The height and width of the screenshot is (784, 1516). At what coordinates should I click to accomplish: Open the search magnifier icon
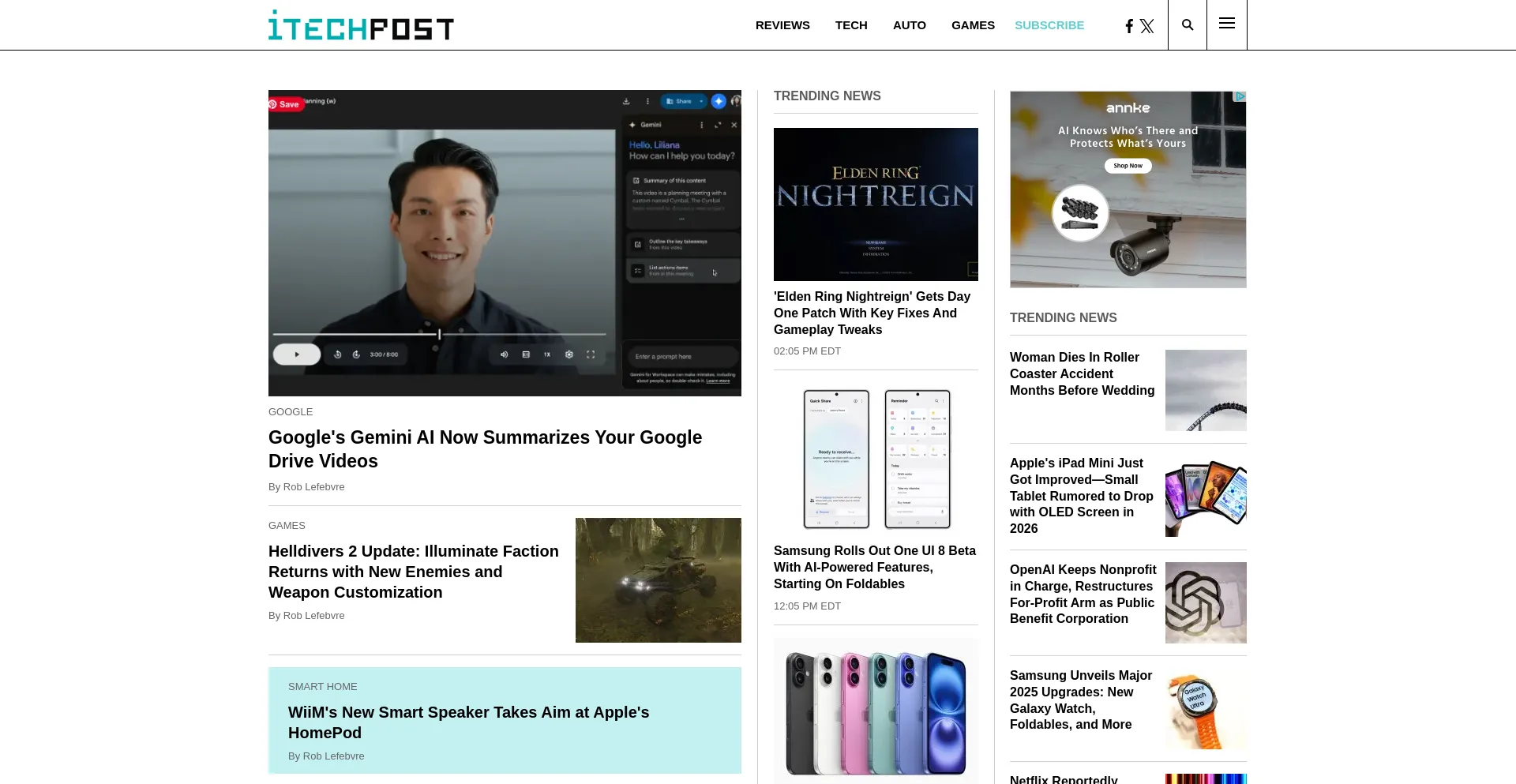tap(1188, 24)
